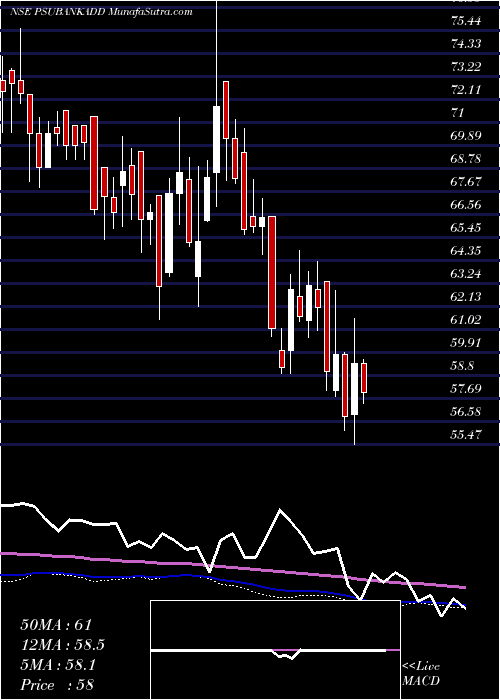Click the 63.24 price axis label
The height and width of the screenshot is (700, 500).
466,274
